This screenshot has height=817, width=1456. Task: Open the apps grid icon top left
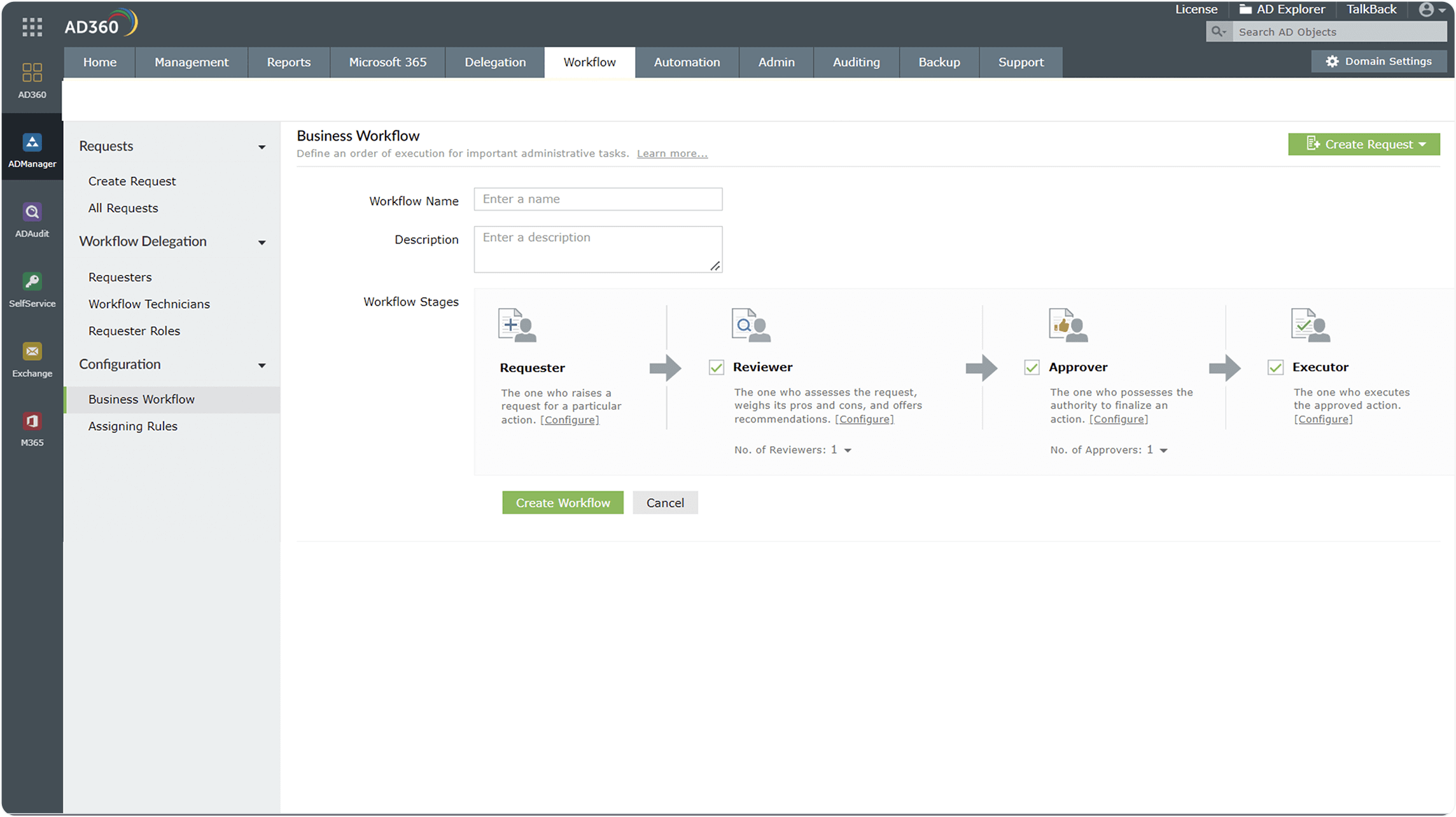point(31,27)
